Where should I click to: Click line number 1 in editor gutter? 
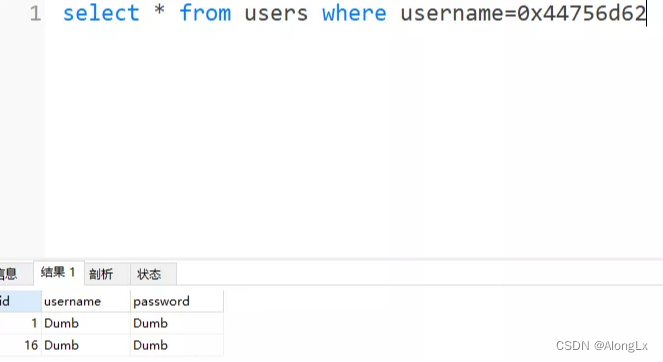(x=36, y=14)
